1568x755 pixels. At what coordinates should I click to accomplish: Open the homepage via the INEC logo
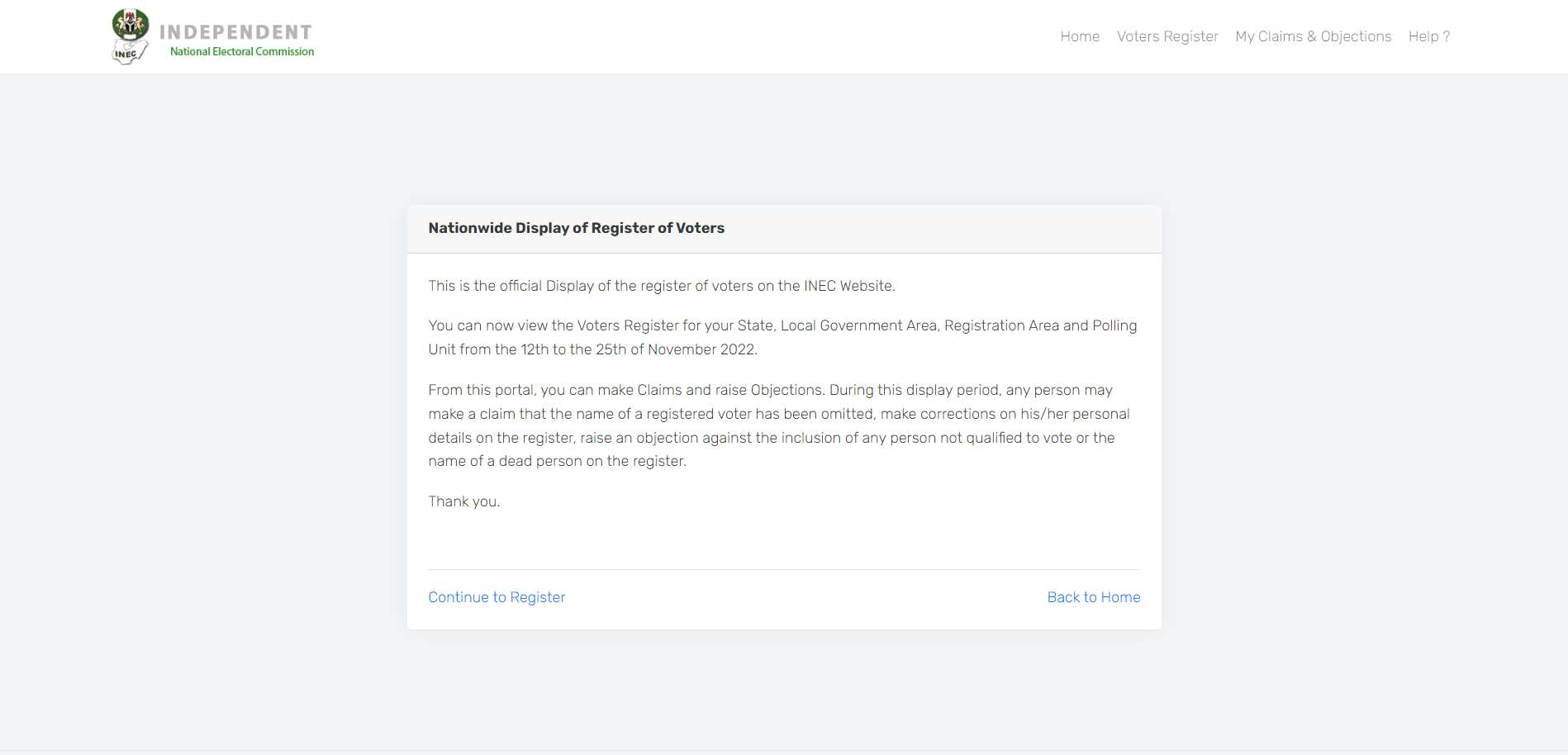tap(130, 36)
